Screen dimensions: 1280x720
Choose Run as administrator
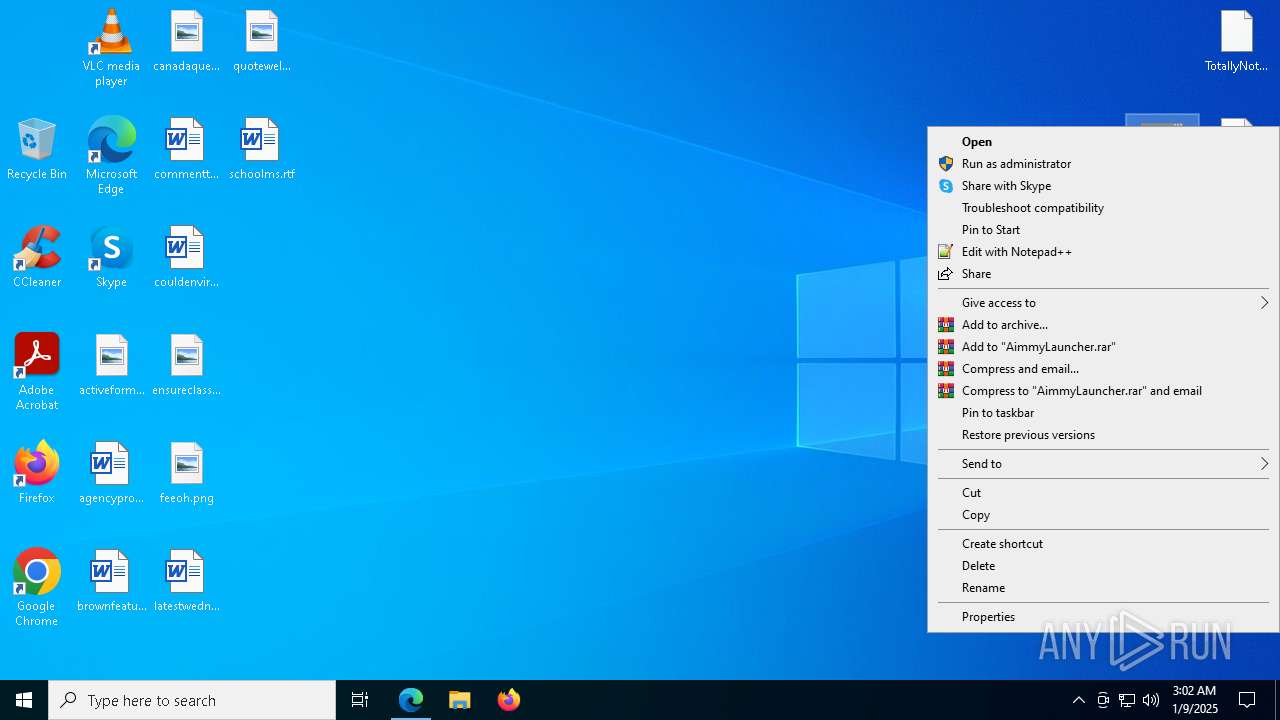click(x=1103, y=164)
